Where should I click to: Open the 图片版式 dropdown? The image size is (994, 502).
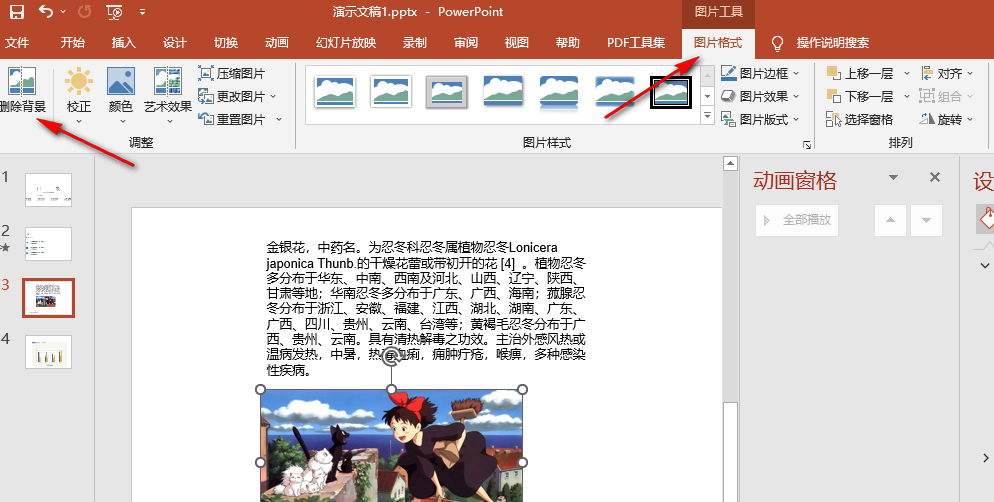point(760,119)
